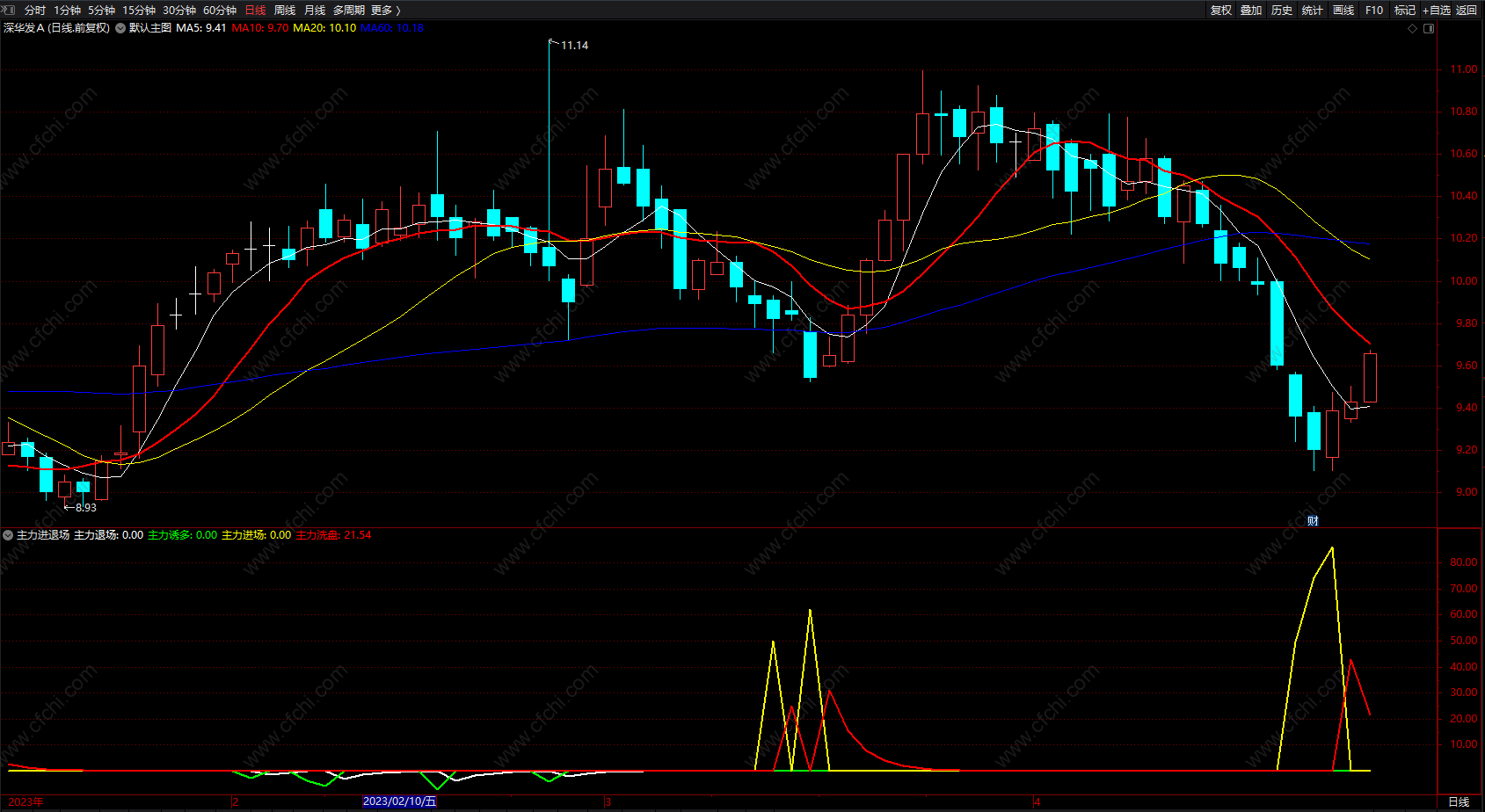This screenshot has height=812, width=1485.
Task: Click the 复权 adjustment button
Action: (x=1221, y=11)
